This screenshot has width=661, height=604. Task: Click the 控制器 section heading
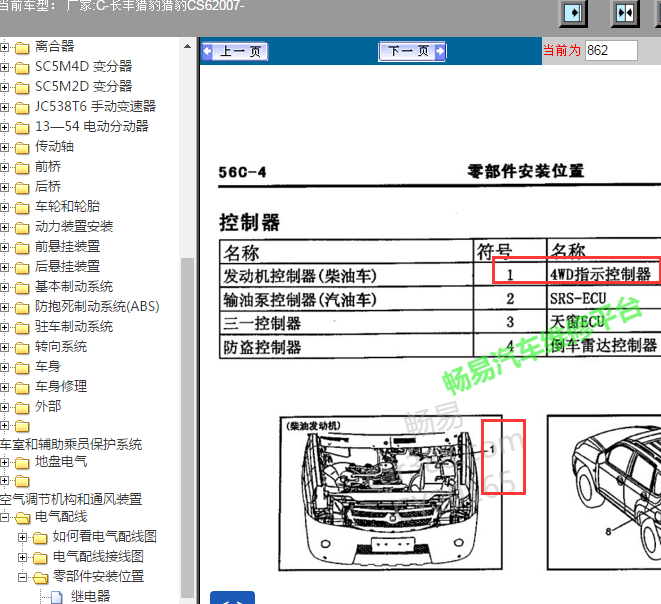249,222
